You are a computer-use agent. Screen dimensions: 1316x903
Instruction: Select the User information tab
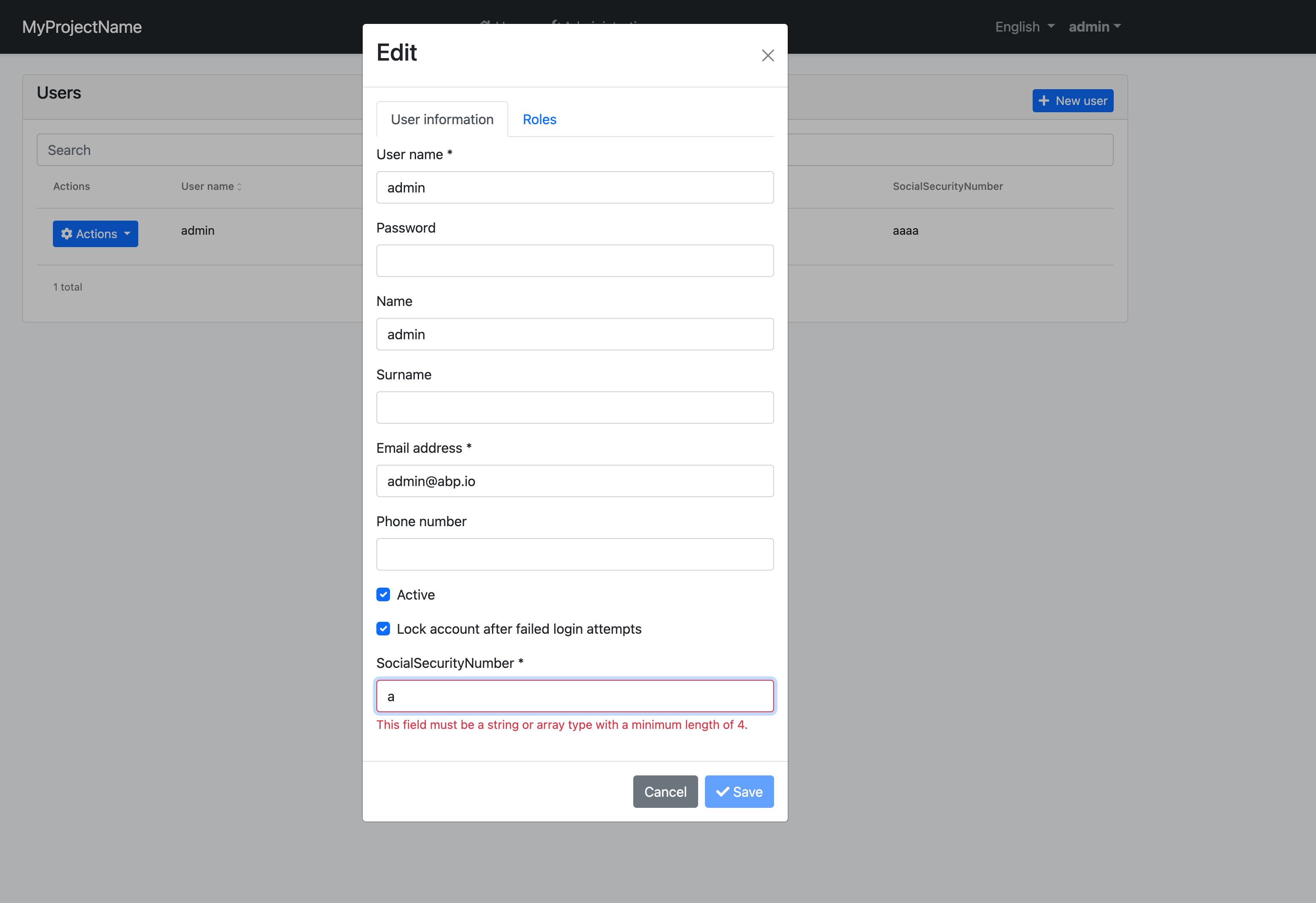point(442,119)
